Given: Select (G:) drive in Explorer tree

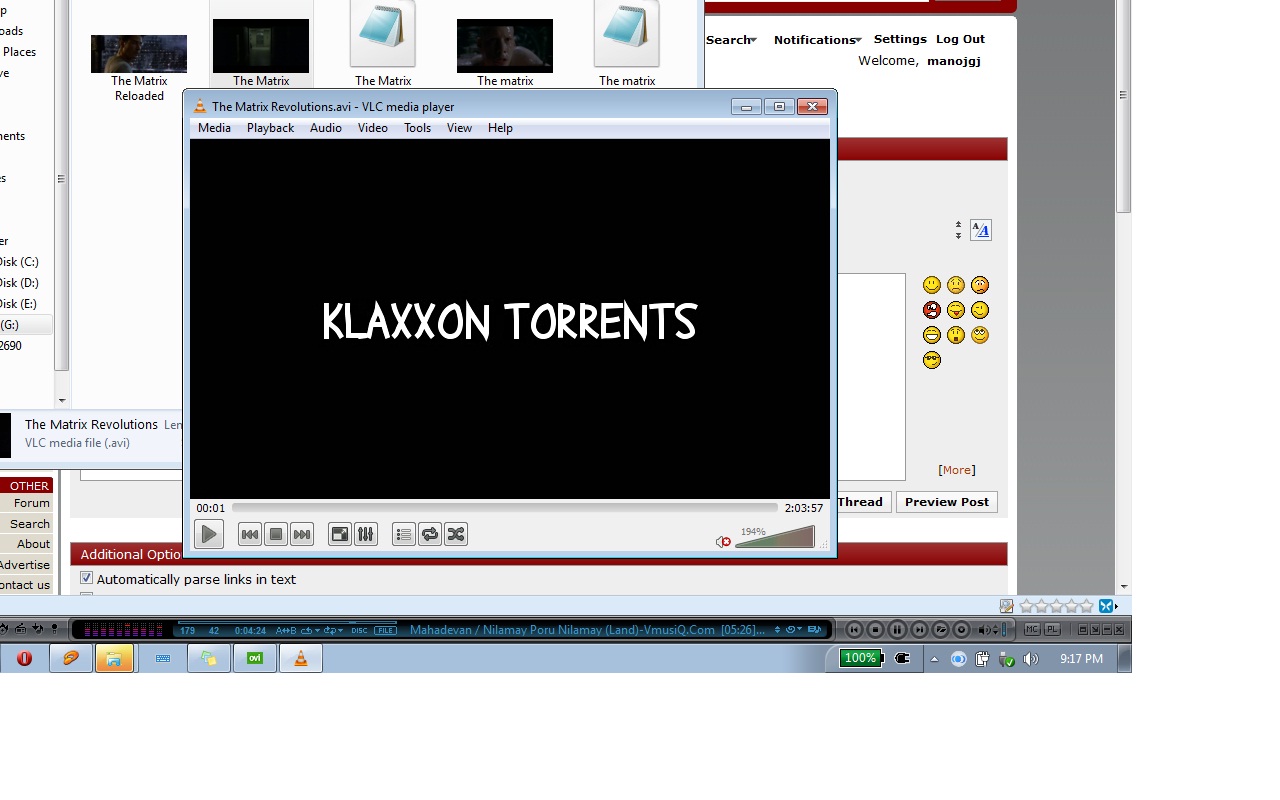Looking at the screenshot, I should coord(10,325).
